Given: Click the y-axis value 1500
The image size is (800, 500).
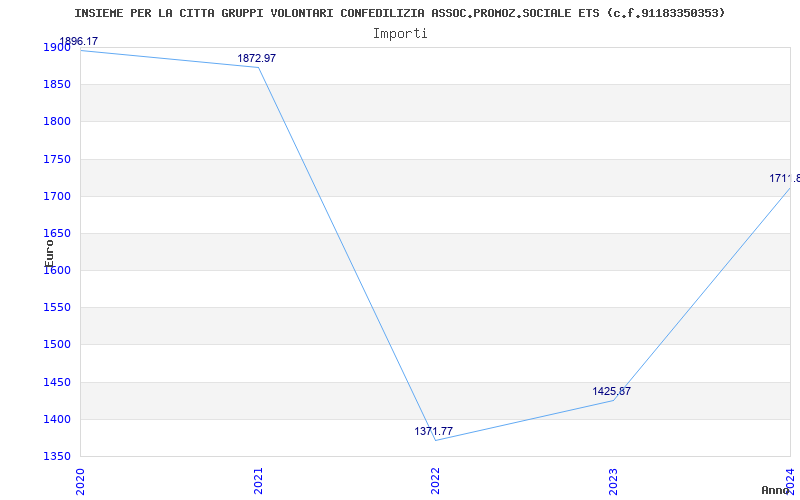Looking at the screenshot, I should (57, 345).
